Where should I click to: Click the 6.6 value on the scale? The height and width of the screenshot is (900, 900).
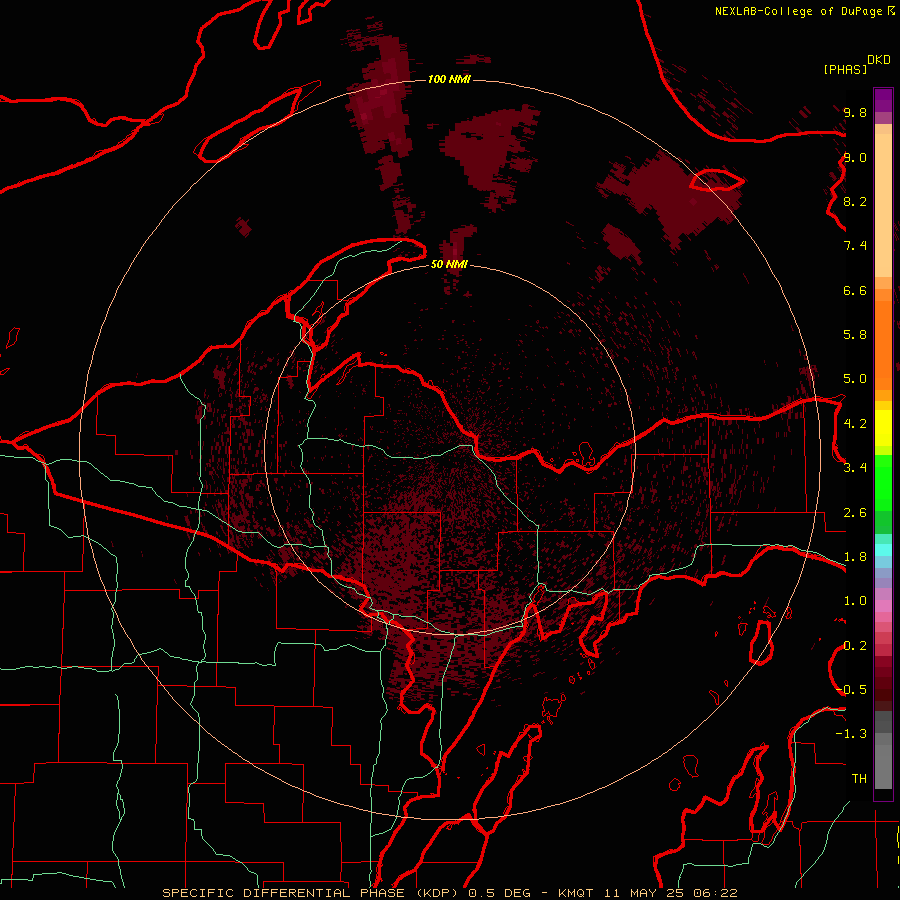point(855,290)
